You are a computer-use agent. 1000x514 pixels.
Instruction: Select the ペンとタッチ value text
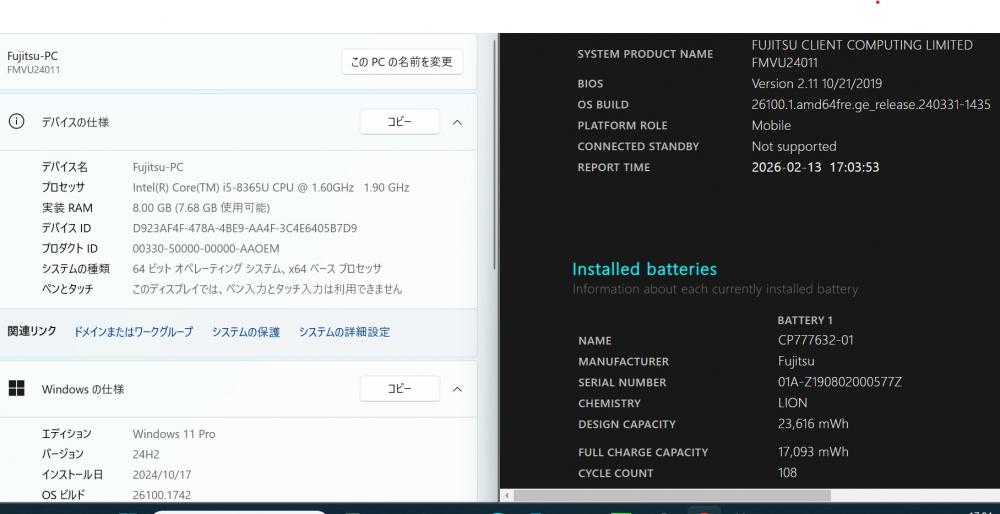(267, 289)
